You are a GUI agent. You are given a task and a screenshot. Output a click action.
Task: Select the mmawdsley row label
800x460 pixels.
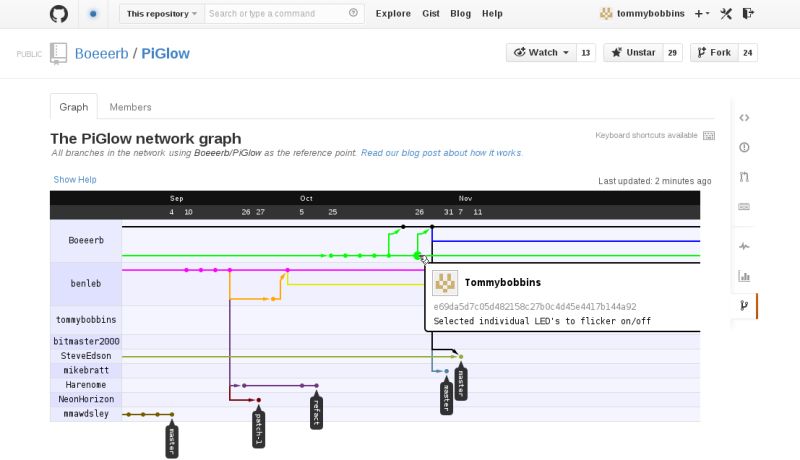pos(86,414)
